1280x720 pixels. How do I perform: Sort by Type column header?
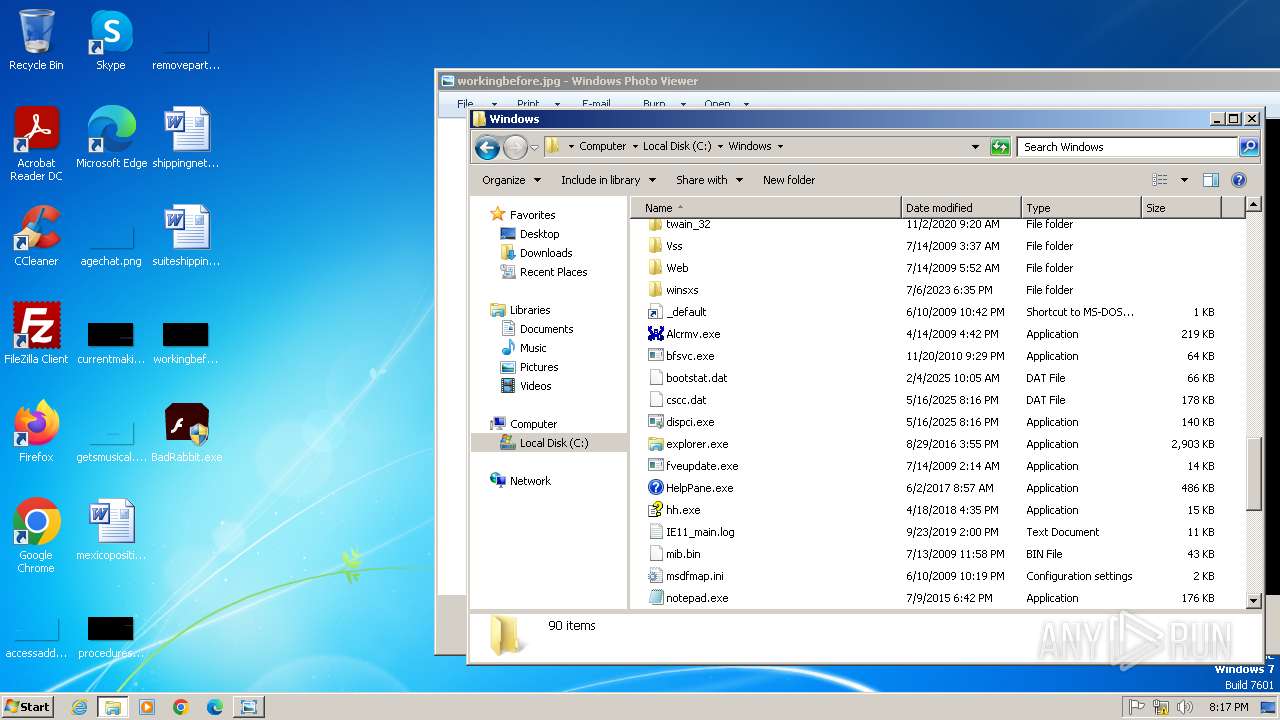pyautogui.click(x=1081, y=208)
